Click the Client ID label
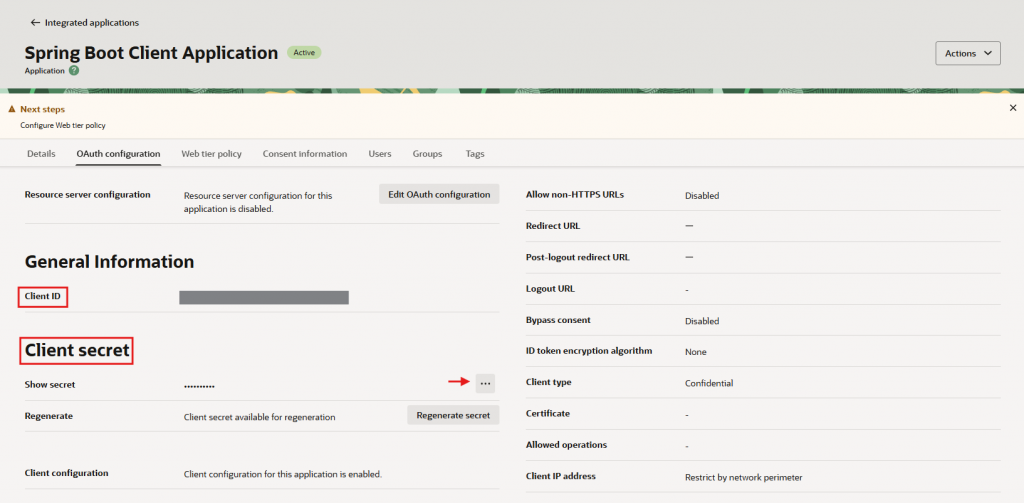 42,296
